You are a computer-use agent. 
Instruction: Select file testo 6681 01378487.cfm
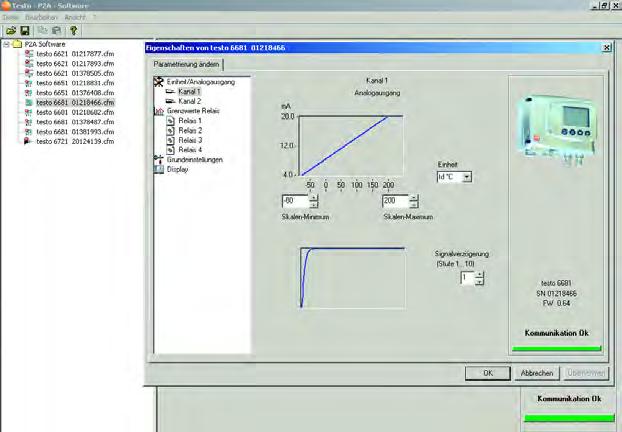click(75, 122)
